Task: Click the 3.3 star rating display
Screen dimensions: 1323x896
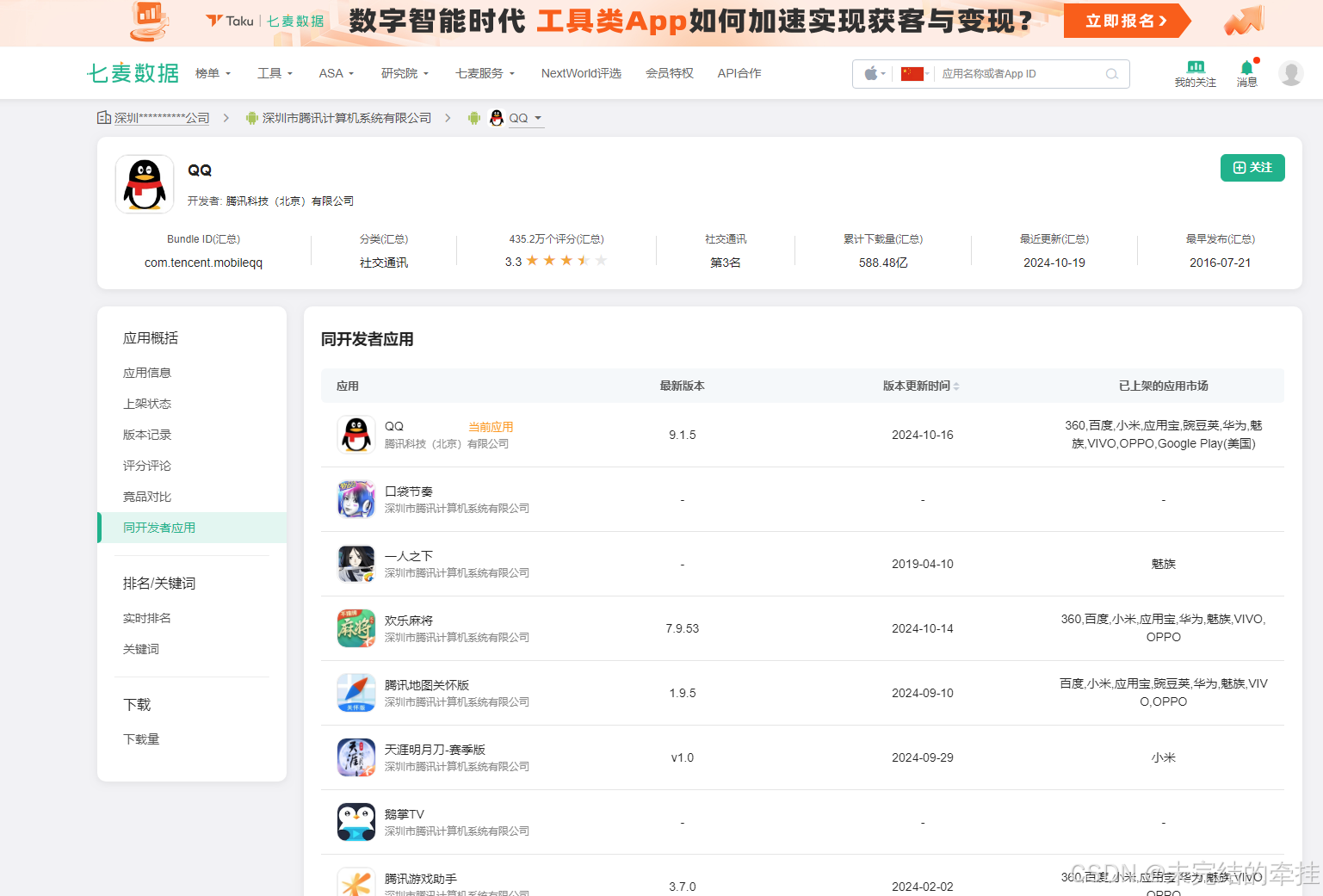Action: (x=556, y=261)
